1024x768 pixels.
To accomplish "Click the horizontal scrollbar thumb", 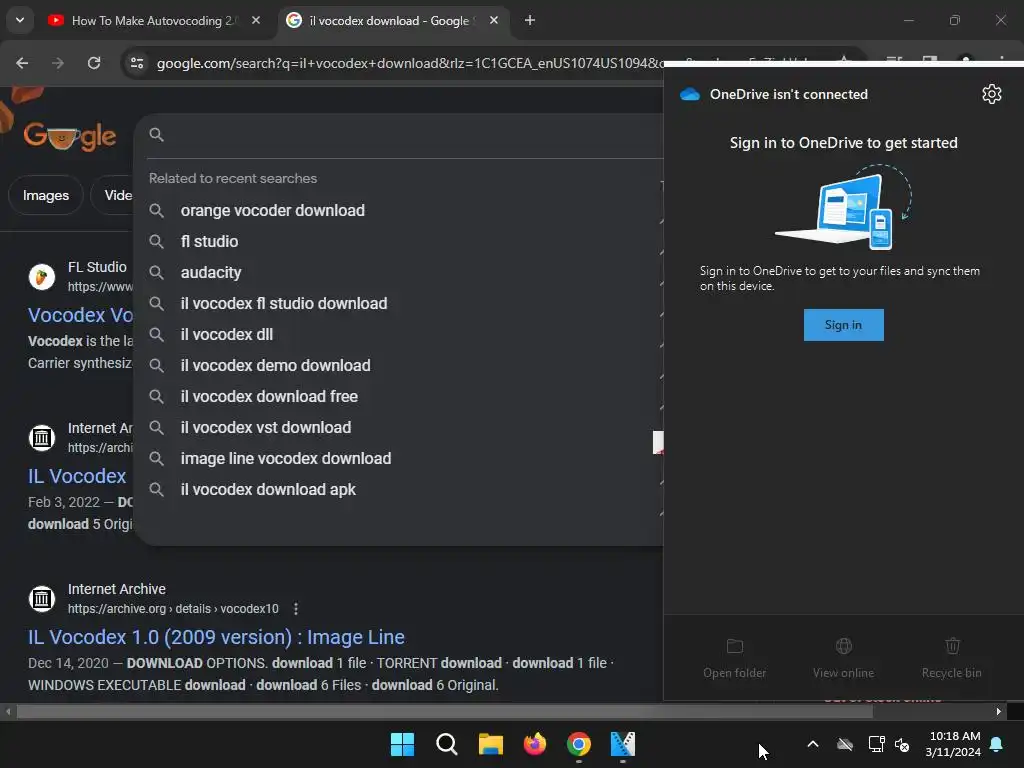I will tap(445, 712).
